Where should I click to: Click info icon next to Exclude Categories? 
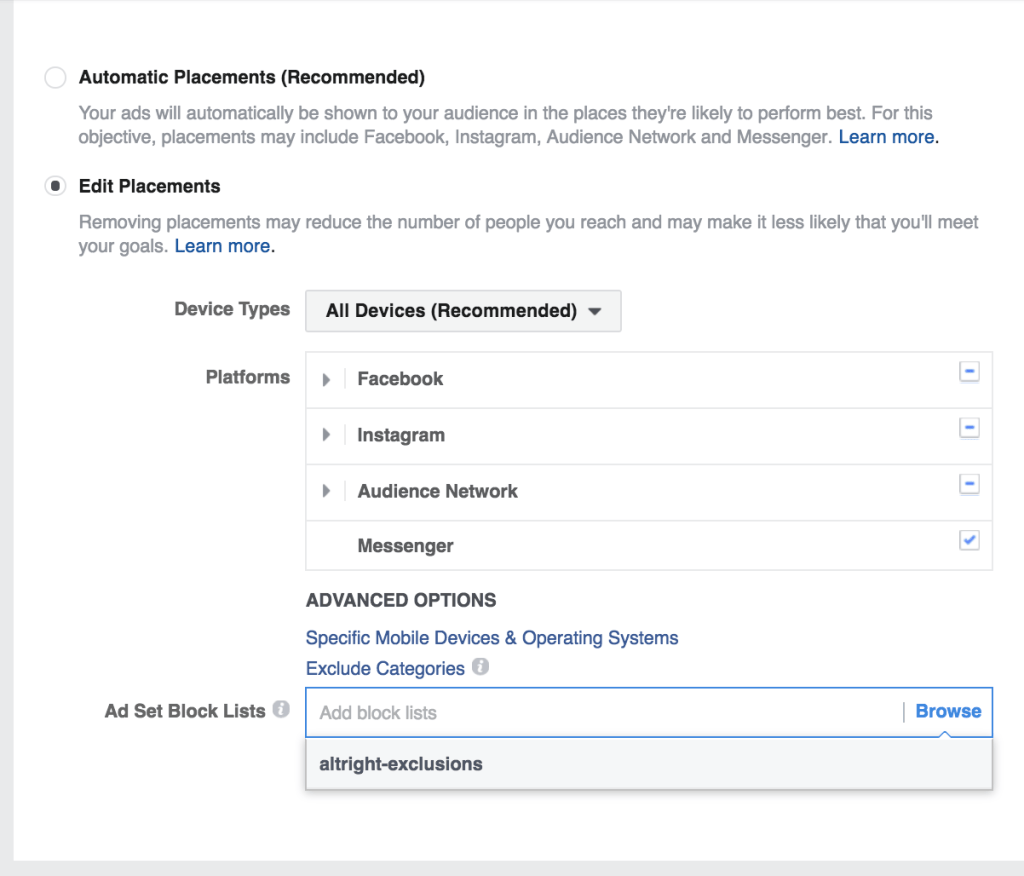(x=480, y=667)
